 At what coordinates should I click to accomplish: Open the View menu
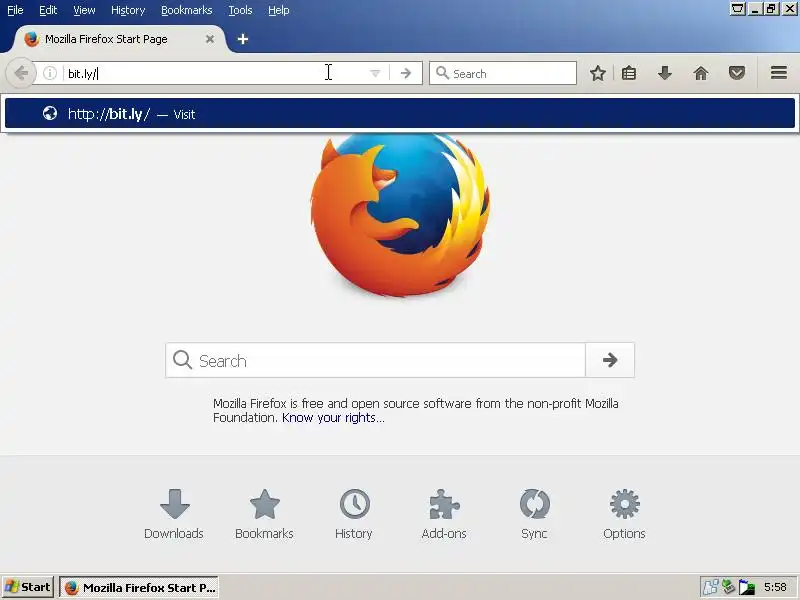(84, 10)
